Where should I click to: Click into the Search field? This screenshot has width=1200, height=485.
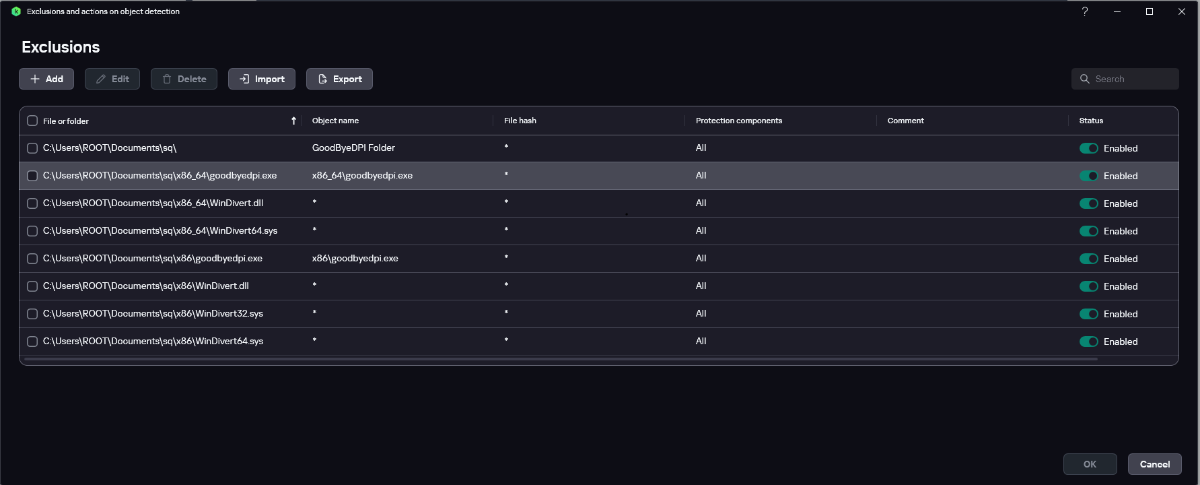[1133, 79]
